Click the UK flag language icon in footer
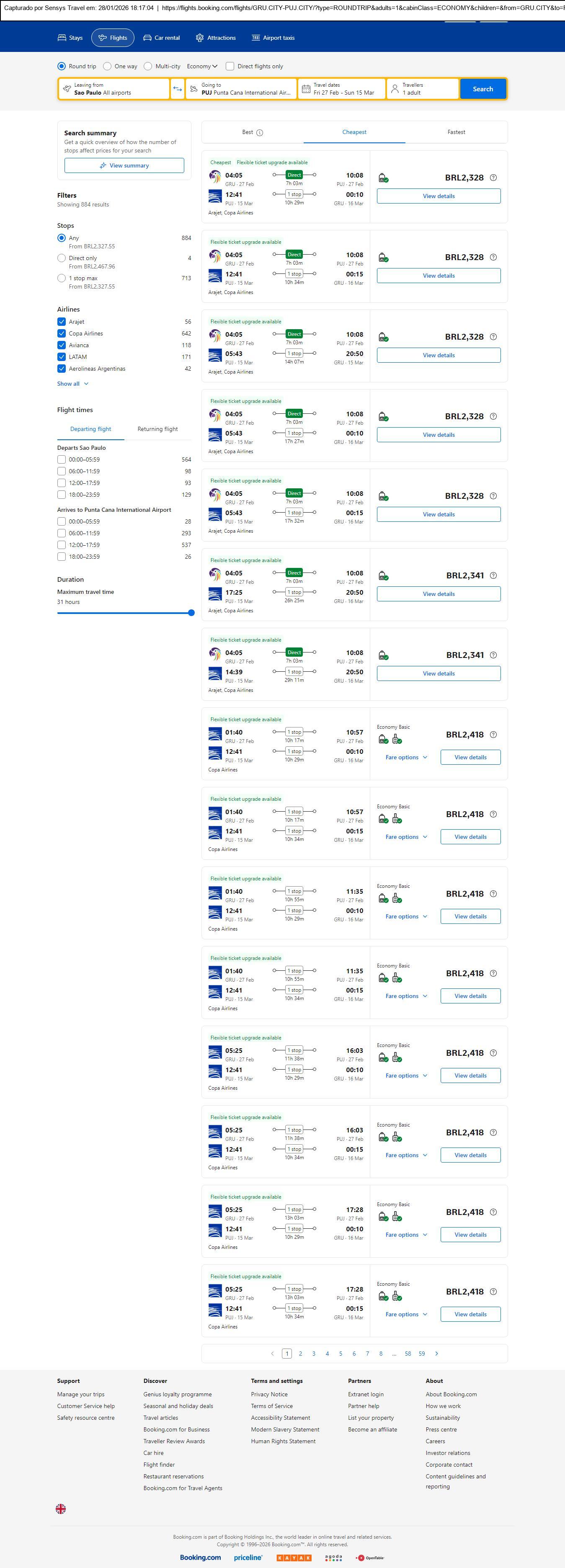Screen dimensions: 565x1568 [61, 1509]
